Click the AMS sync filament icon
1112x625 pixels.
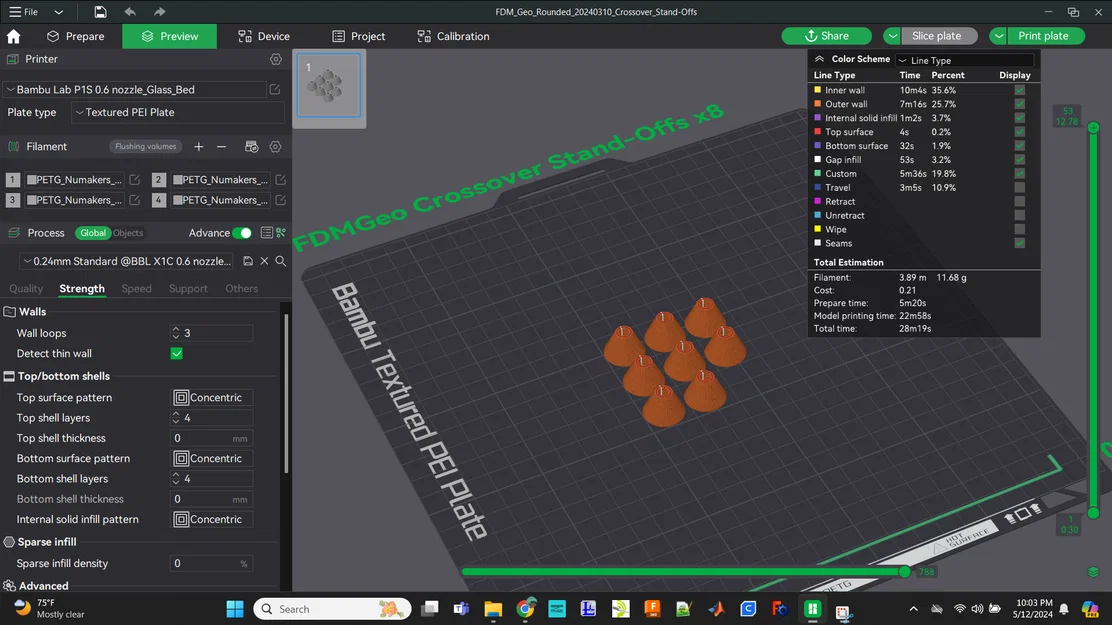click(x=251, y=147)
